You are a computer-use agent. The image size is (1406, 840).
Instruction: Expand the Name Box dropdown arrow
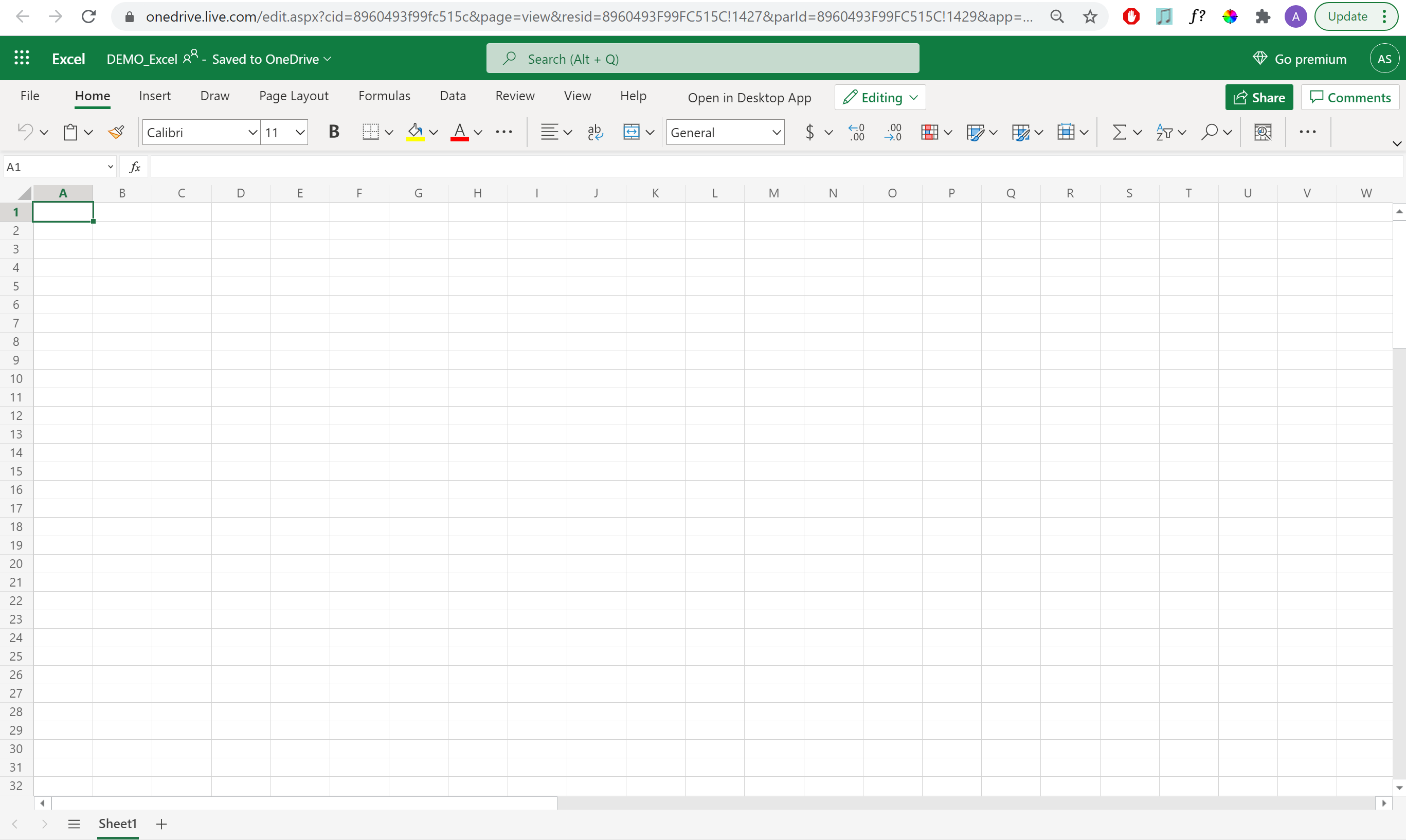[111, 167]
